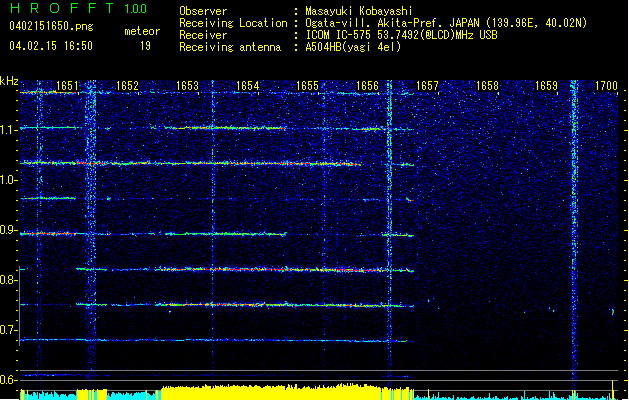Screen dimensions: 629x400
Task: Click location text Ogata-vill. Akita-Pref. JAPAN
Action: click(392, 23)
